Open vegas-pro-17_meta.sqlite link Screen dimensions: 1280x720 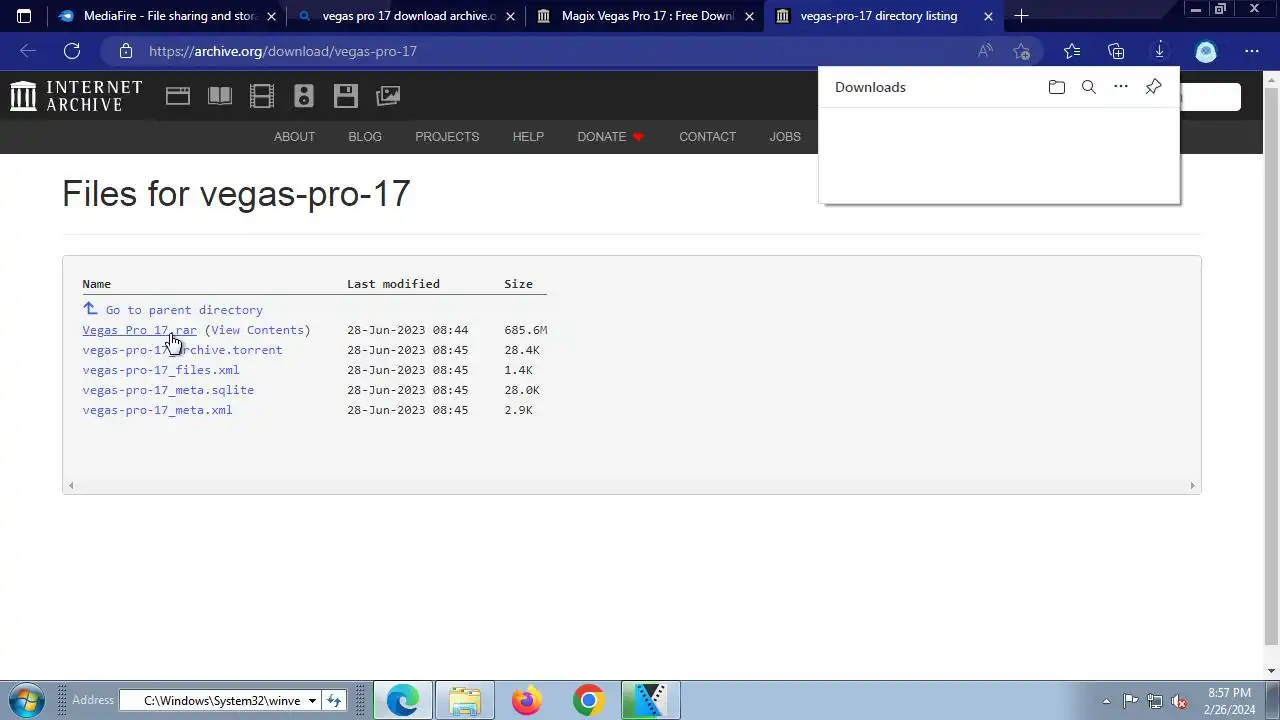(x=168, y=390)
